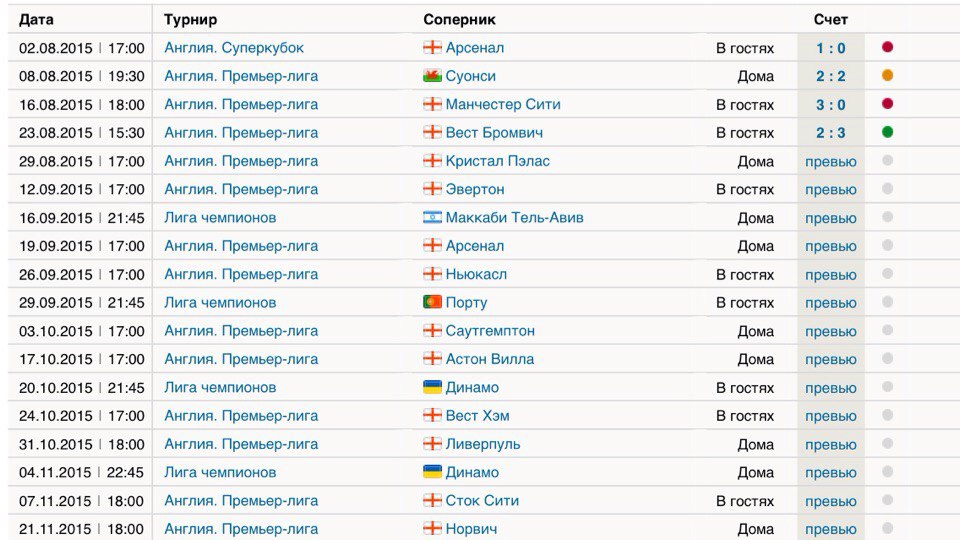The width and height of the screenshot is (960, 540).
Task: Click the Счет column header
Action: (x=830, y=19)
